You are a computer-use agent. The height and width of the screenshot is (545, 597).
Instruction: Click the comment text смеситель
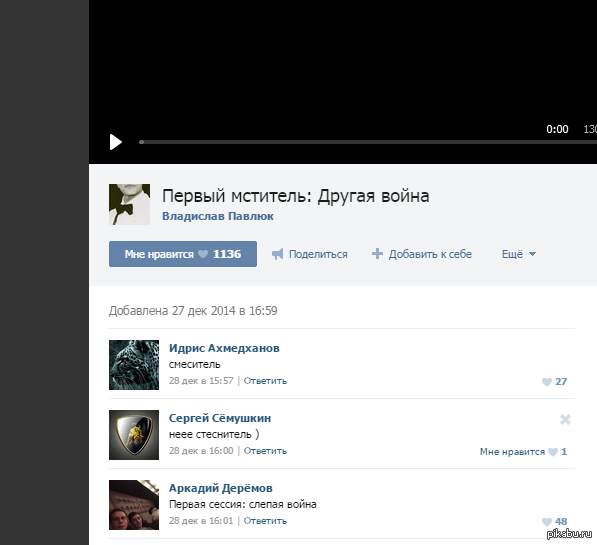click(x=195, y=364)
